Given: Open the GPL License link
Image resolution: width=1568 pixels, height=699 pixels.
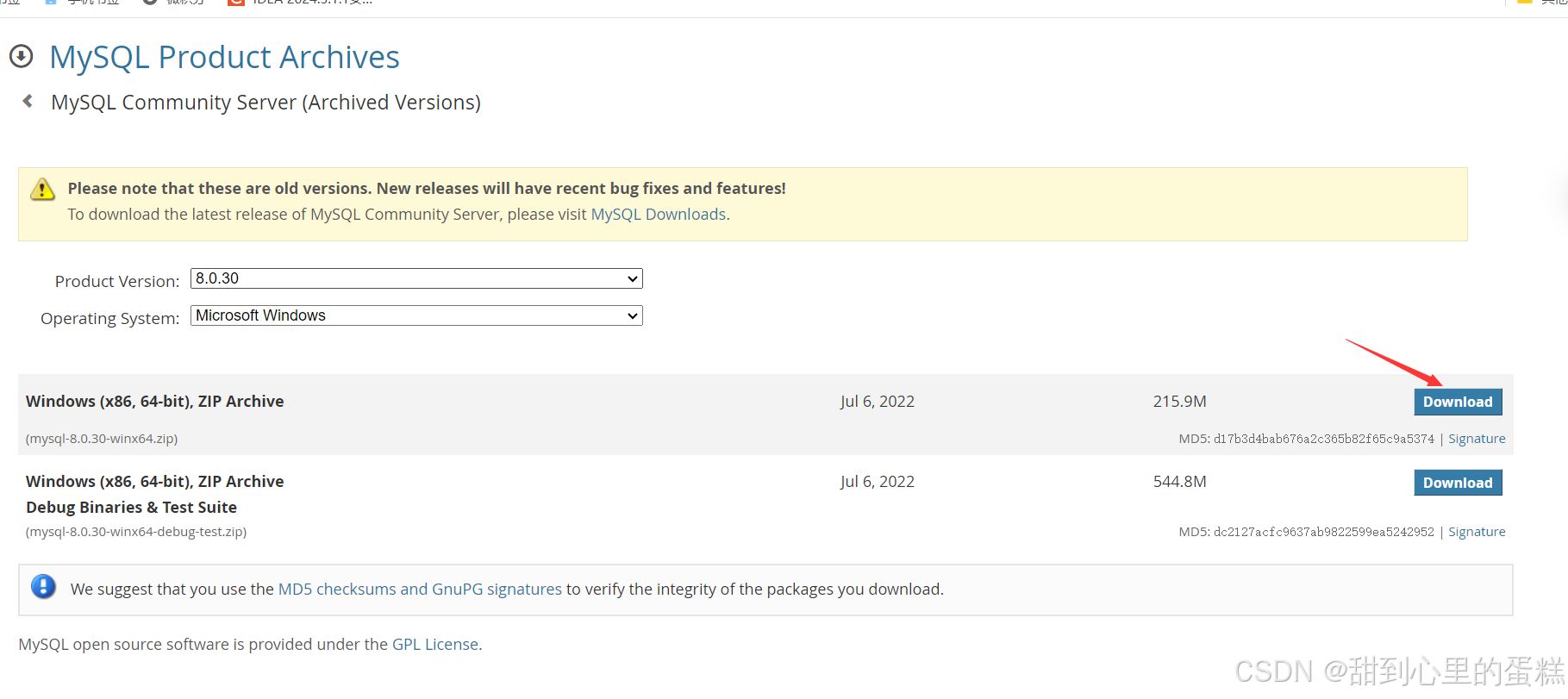Looking at the screenshot, I should point(435,644).
